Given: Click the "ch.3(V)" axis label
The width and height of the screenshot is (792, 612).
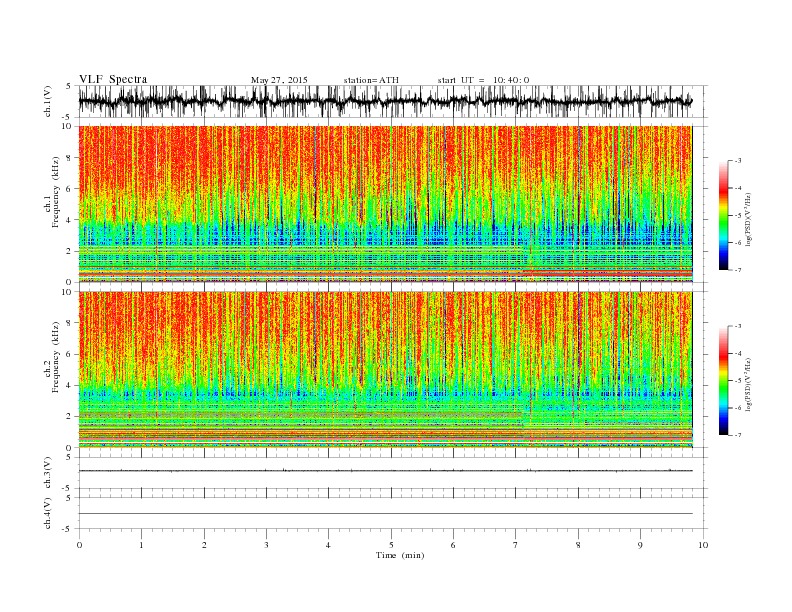Looking at the screenshot, I should [x=48, y=473].
